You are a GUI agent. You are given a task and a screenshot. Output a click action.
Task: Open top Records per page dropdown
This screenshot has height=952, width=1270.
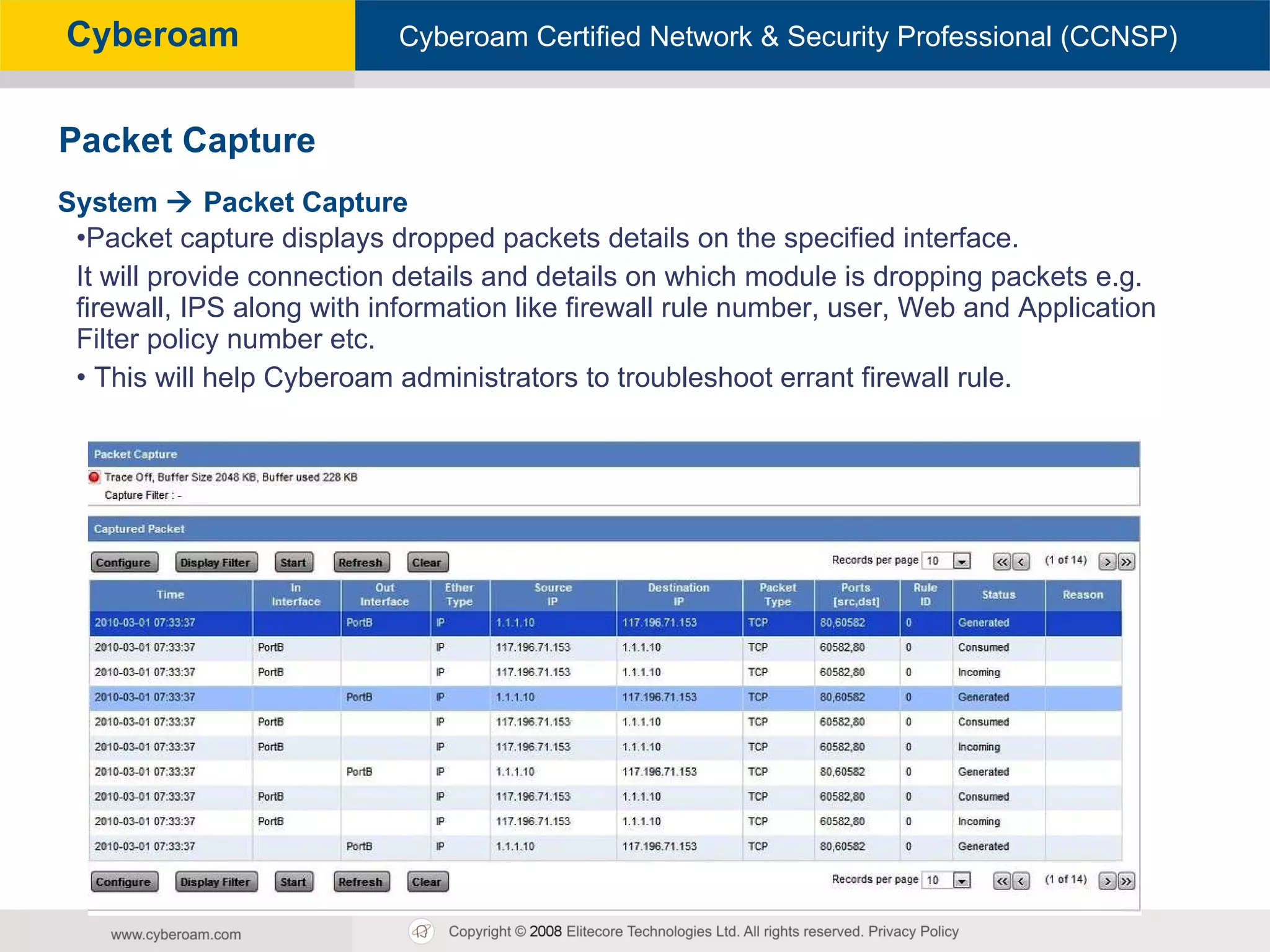[x=946, y=561]
